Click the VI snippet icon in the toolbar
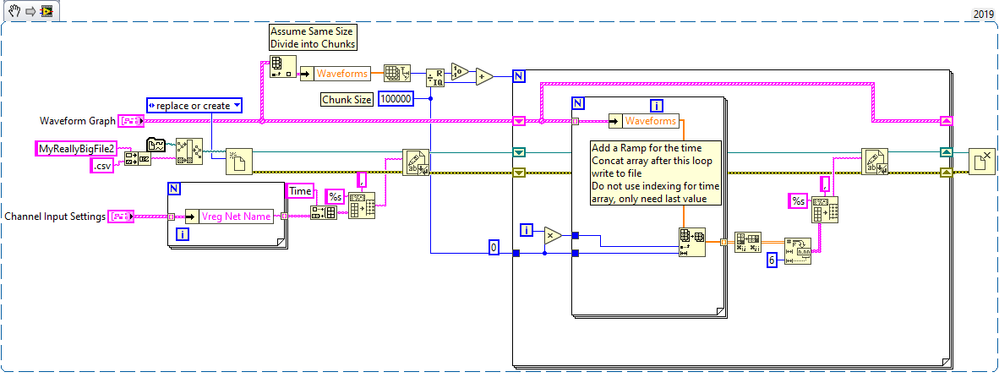Viewport: 999px width, 373px height. click(46, 10)
